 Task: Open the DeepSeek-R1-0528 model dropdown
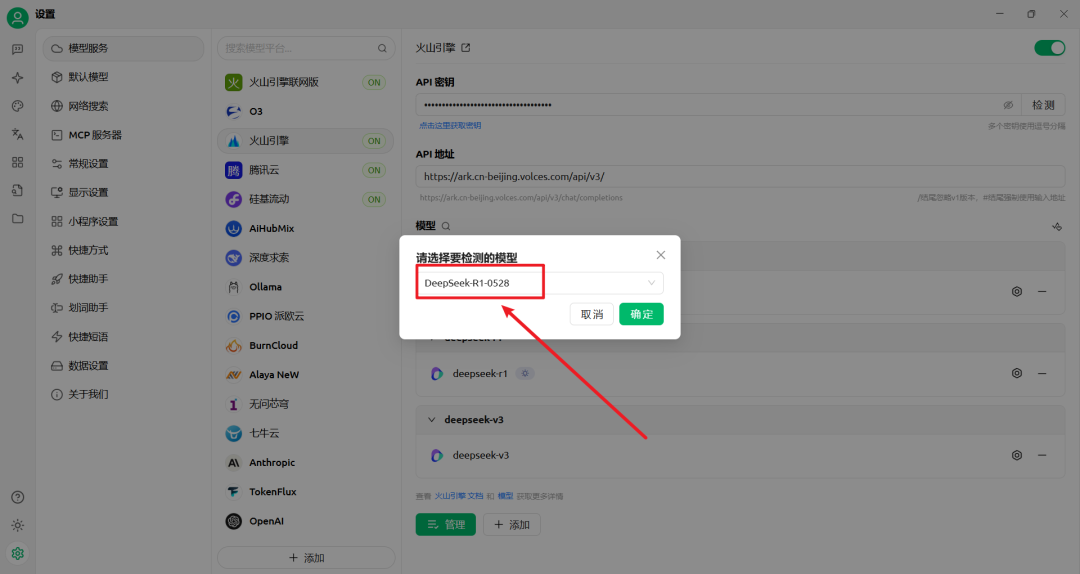coord(540,283)
